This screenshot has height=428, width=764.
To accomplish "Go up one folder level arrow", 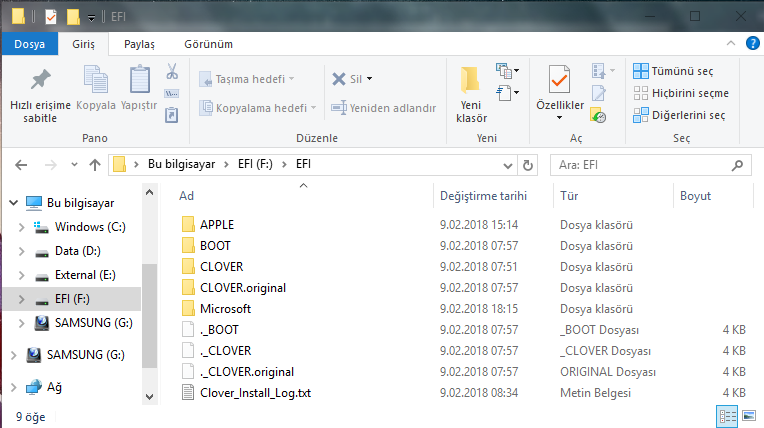I will pos(95,165).
